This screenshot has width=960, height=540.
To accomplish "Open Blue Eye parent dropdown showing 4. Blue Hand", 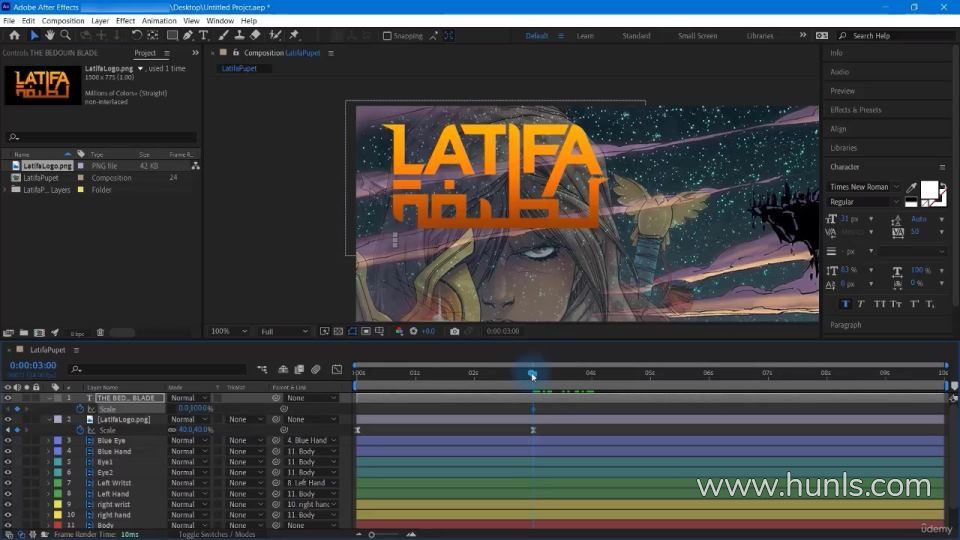I will [x=312, y=441].
